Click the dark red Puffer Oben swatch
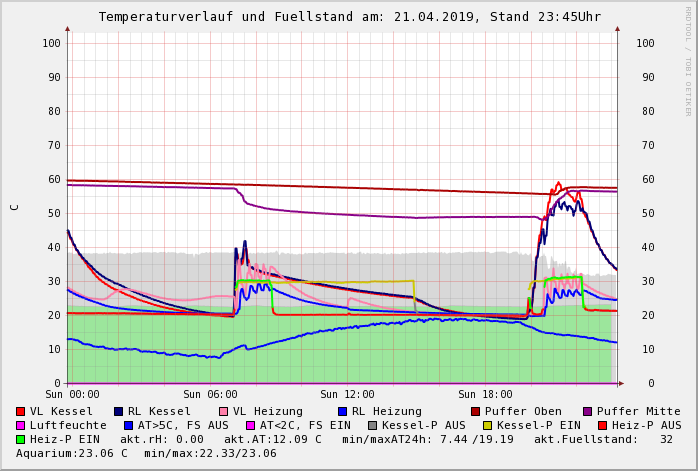The image size is (698, 471). pyautogui.click(x=475, y=411)
